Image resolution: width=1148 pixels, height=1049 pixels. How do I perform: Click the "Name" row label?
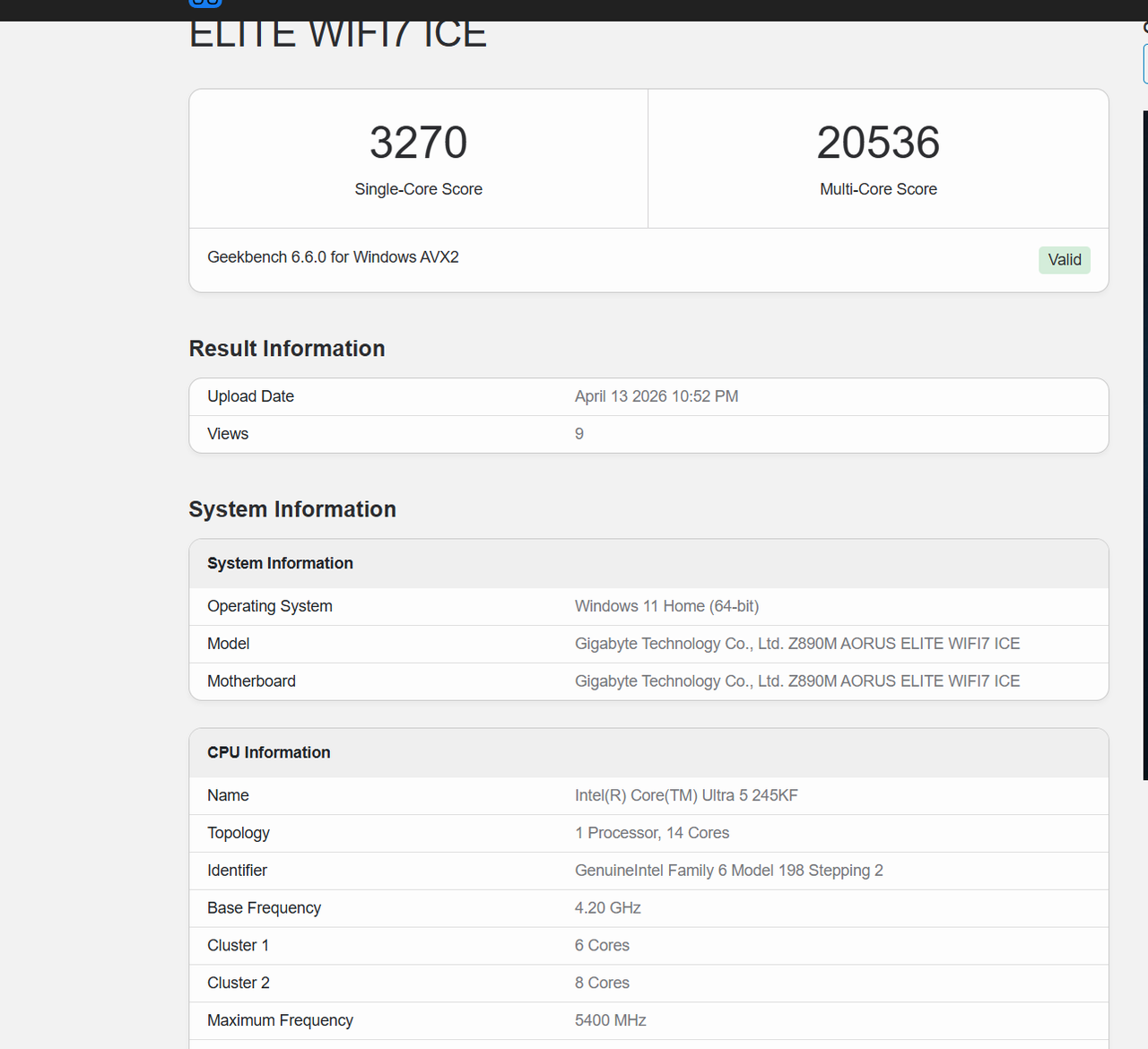pyautogui.click(x=228, y=795)
